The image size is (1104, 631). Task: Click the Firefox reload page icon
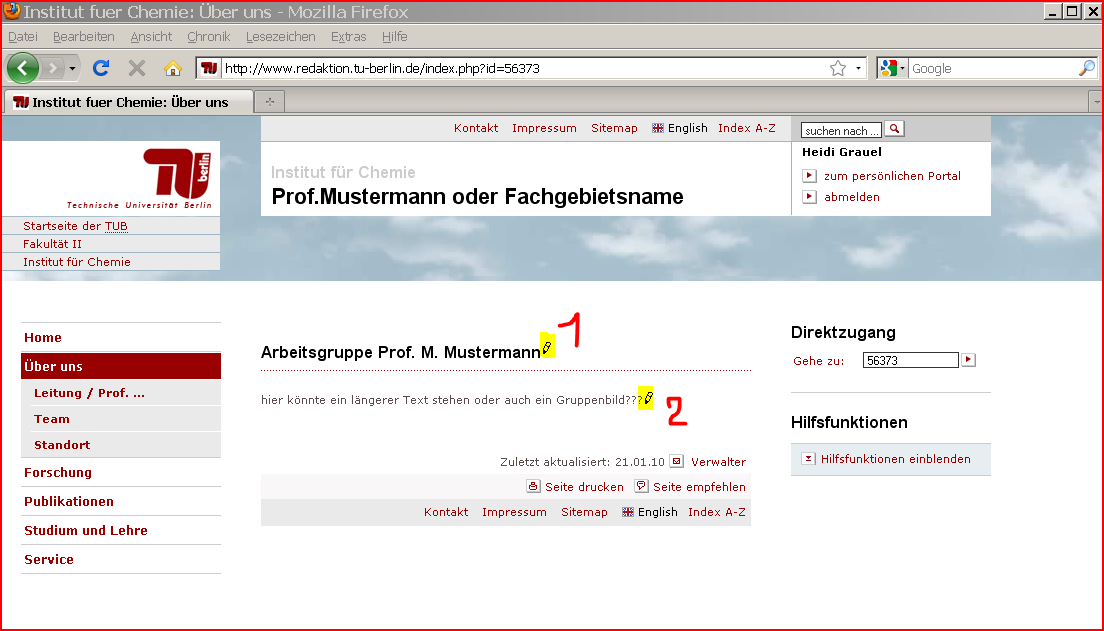(101, 68)
